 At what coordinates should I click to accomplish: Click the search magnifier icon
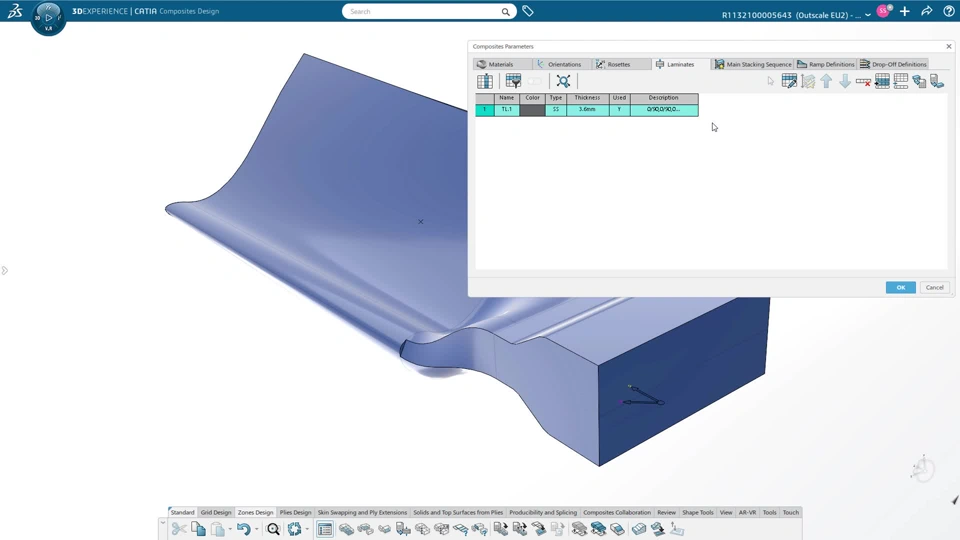click(x=506, y=12)
